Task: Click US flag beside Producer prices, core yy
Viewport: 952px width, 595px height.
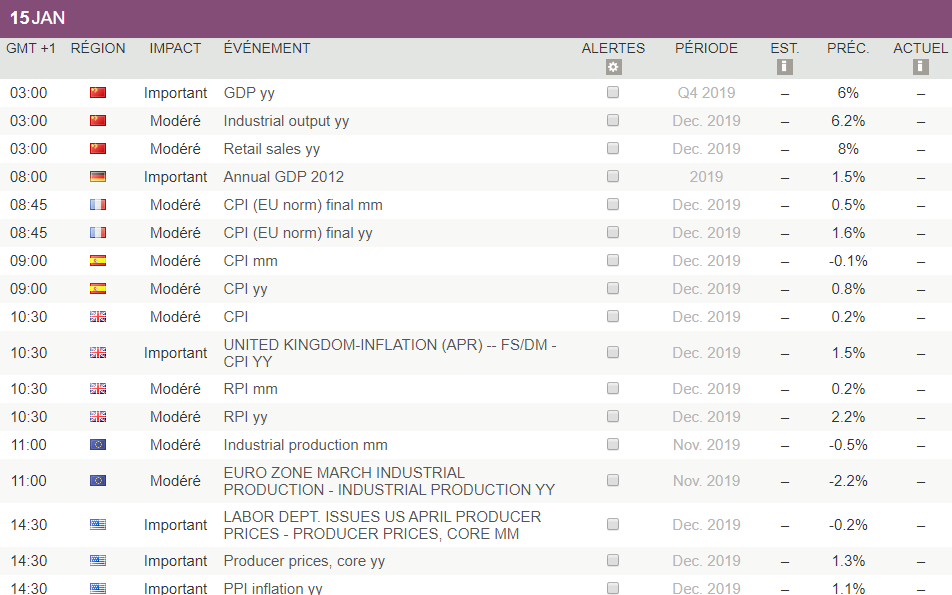Action: 98,561
